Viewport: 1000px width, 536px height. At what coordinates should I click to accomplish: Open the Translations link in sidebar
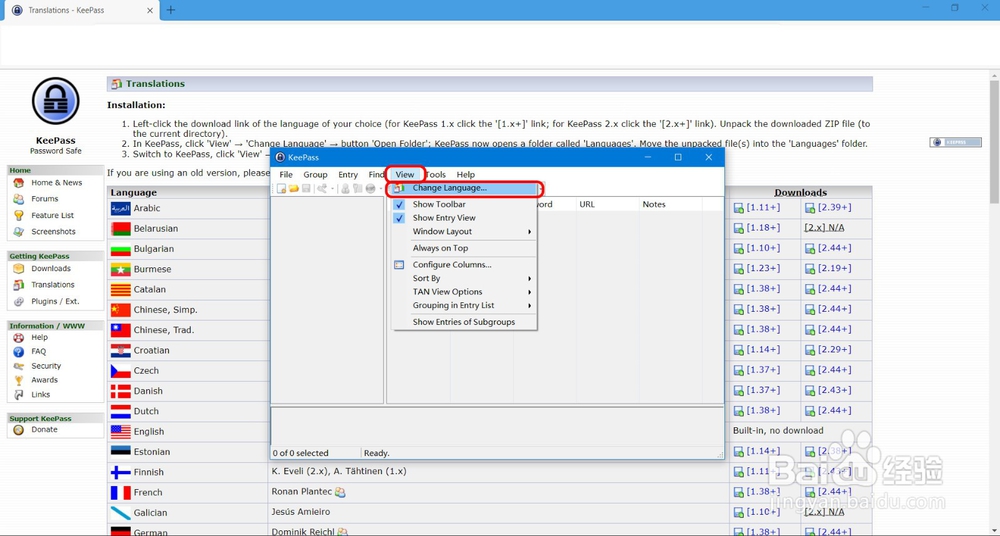click(x=53, y=285)
